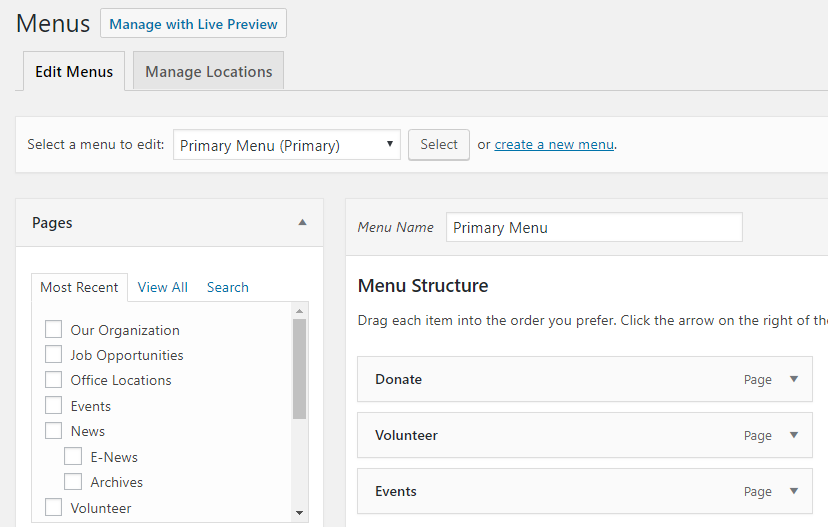Follow the create a new menu link
This screenshot has height=527, width=828.
[x=554, y=145]
